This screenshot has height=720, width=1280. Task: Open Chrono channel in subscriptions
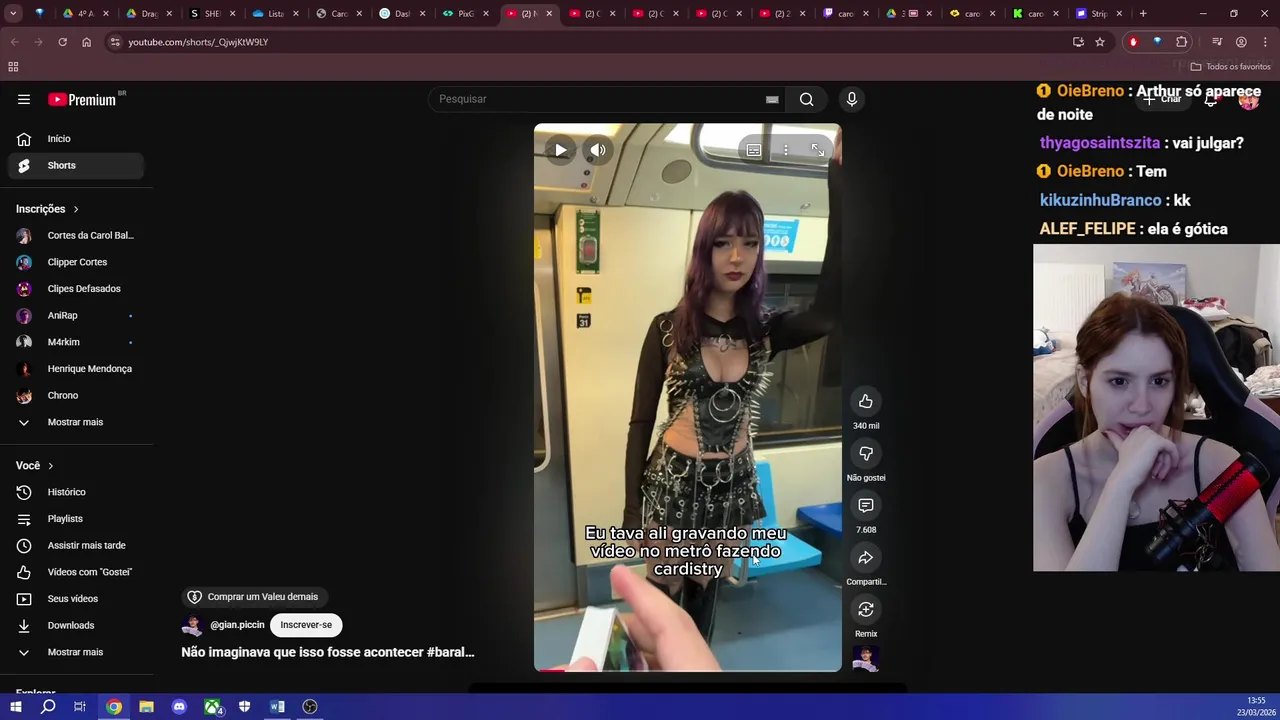(x=76, y=395)
